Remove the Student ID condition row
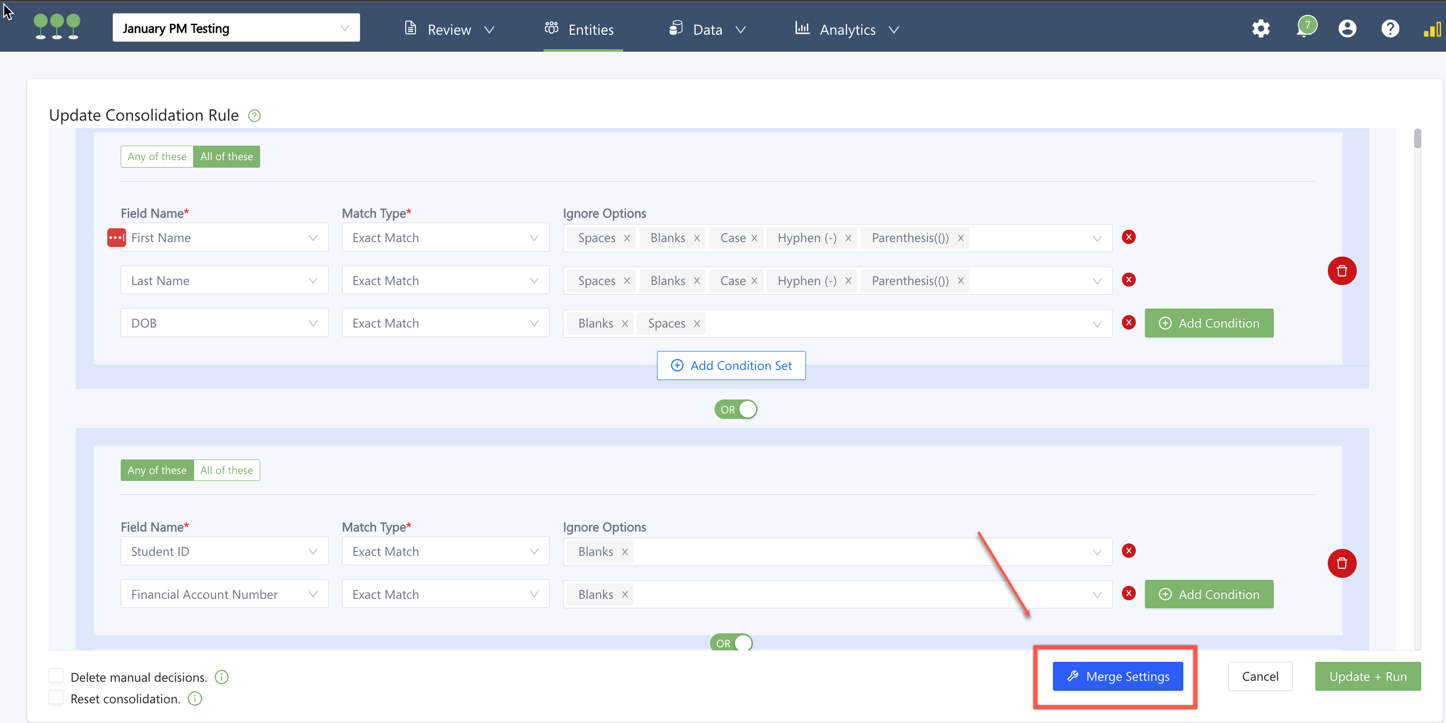 1128,551
